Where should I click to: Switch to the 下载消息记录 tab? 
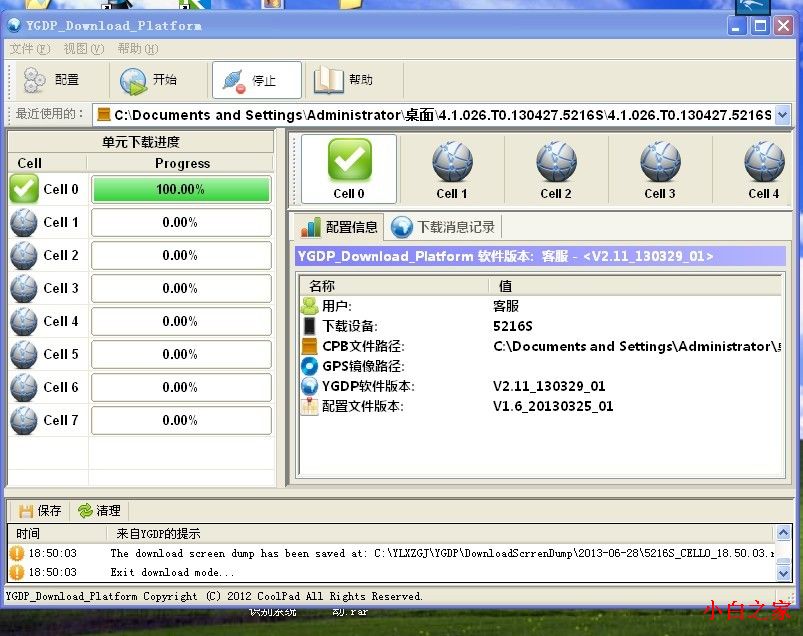pyautogui.click(x=443, y=227)
